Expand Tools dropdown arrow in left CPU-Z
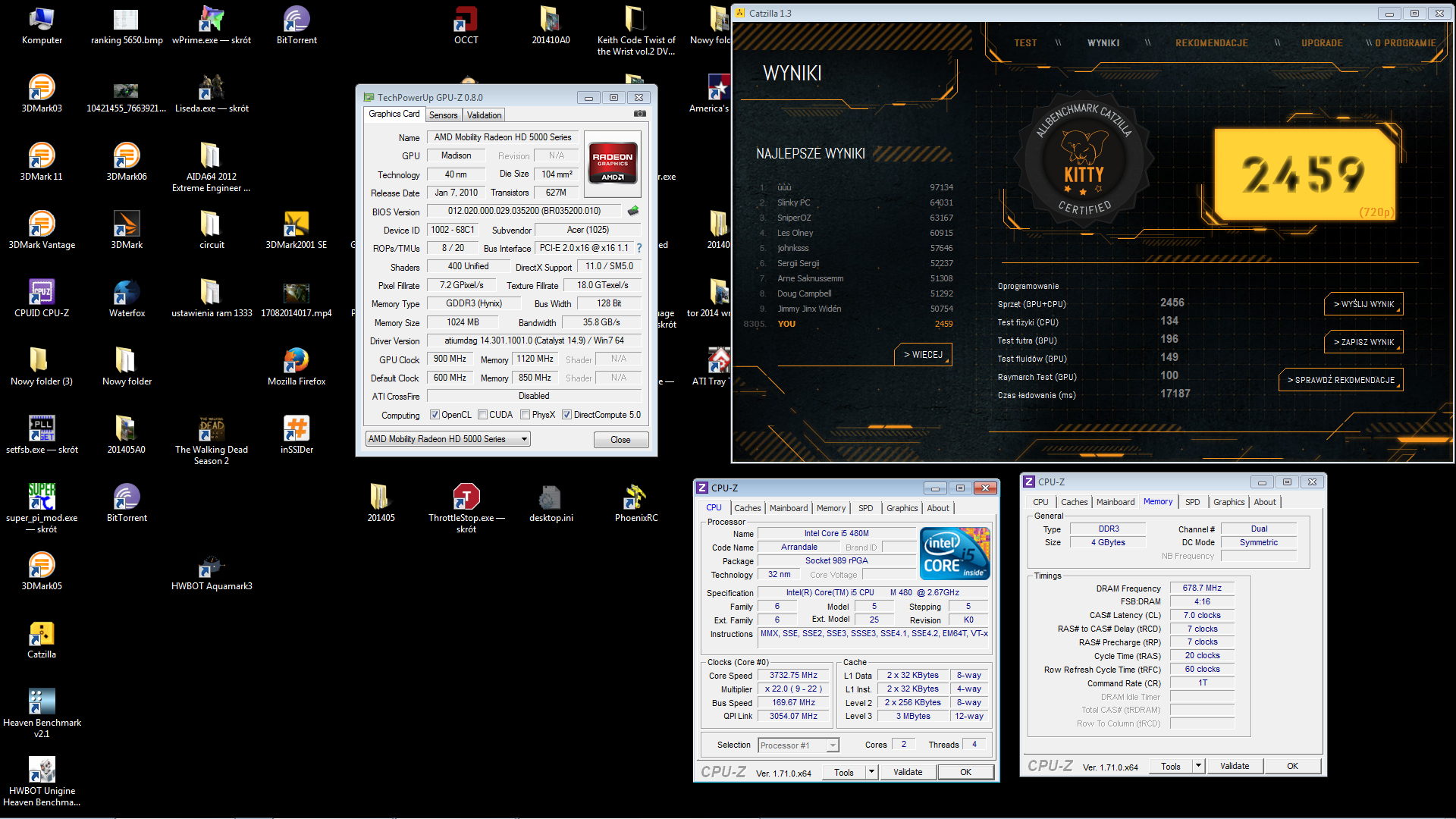 tap(871, 772)
